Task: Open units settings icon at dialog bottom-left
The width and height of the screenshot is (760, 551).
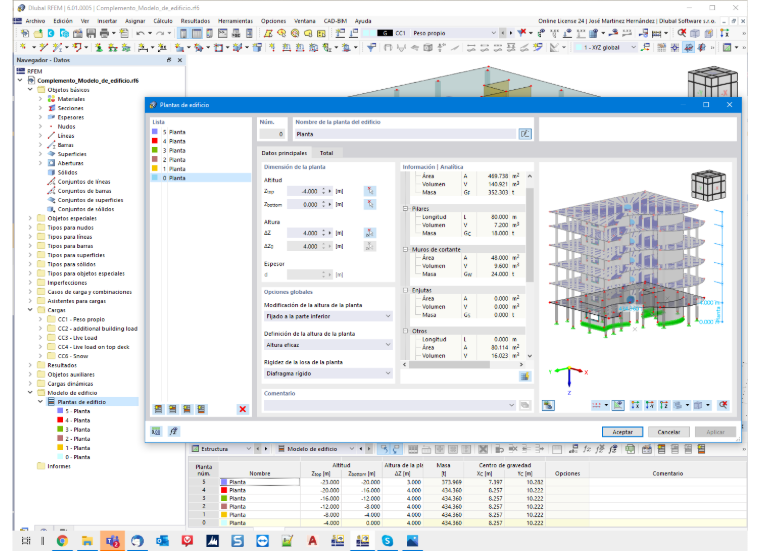Action: pyautogui.click(x=156, y=431)
